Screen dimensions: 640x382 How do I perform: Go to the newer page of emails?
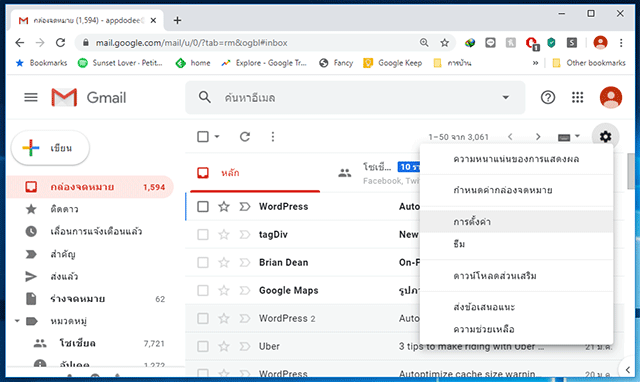(510, 137)
